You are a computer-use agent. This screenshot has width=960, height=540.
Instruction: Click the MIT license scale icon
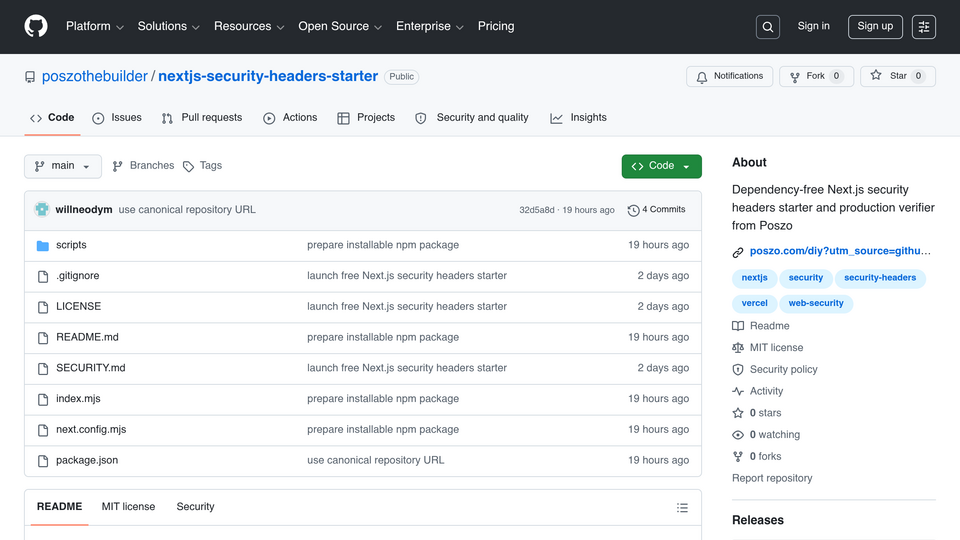point(738,348)
